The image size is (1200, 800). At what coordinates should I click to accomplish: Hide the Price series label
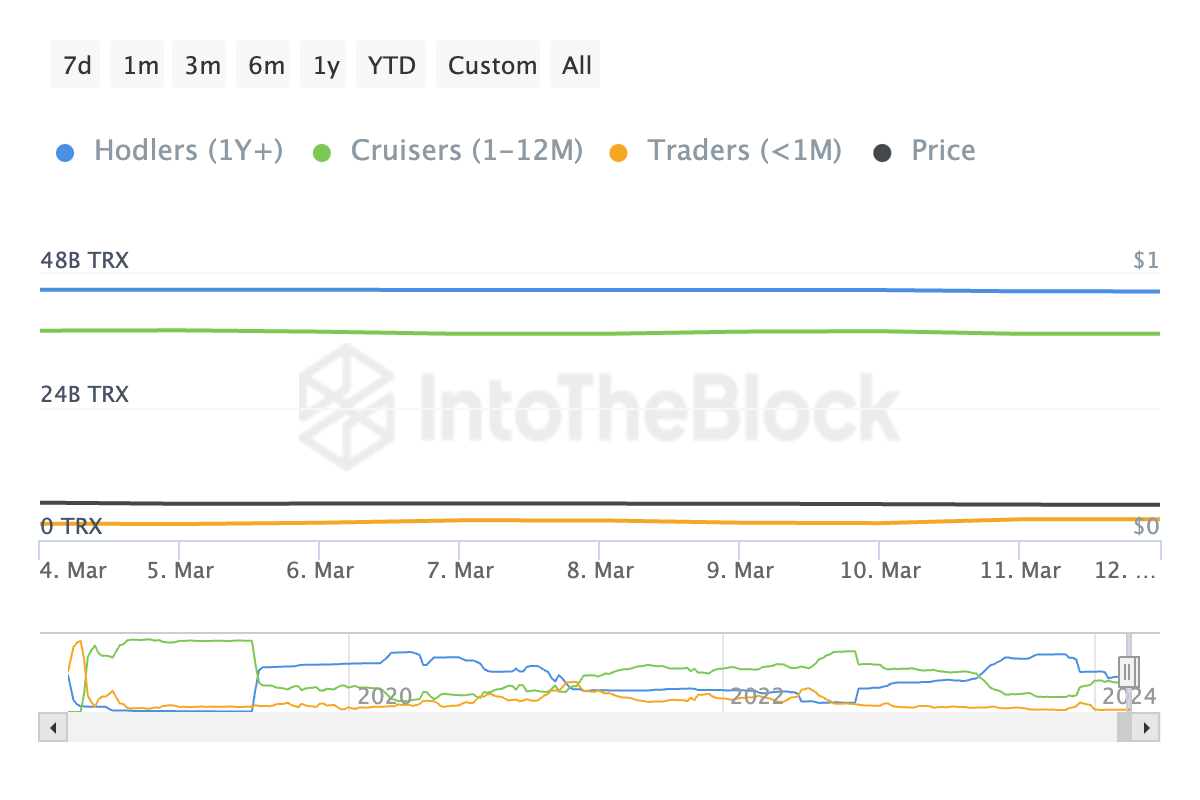tap(943, 151)
